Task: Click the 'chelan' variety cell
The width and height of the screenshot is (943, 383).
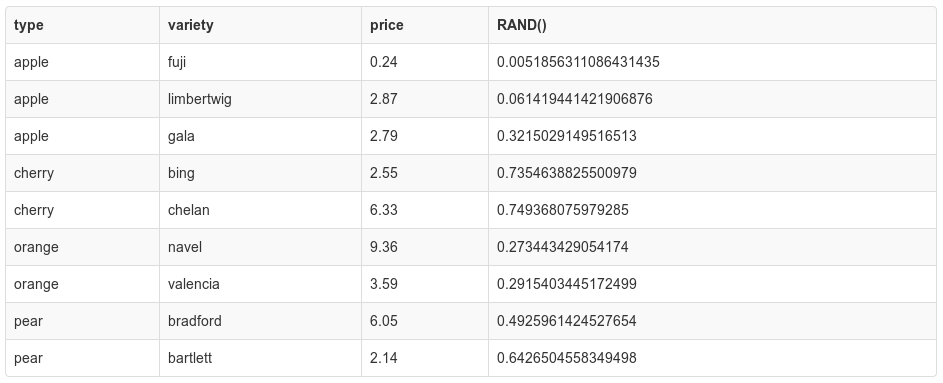Action: coord(260,210)
